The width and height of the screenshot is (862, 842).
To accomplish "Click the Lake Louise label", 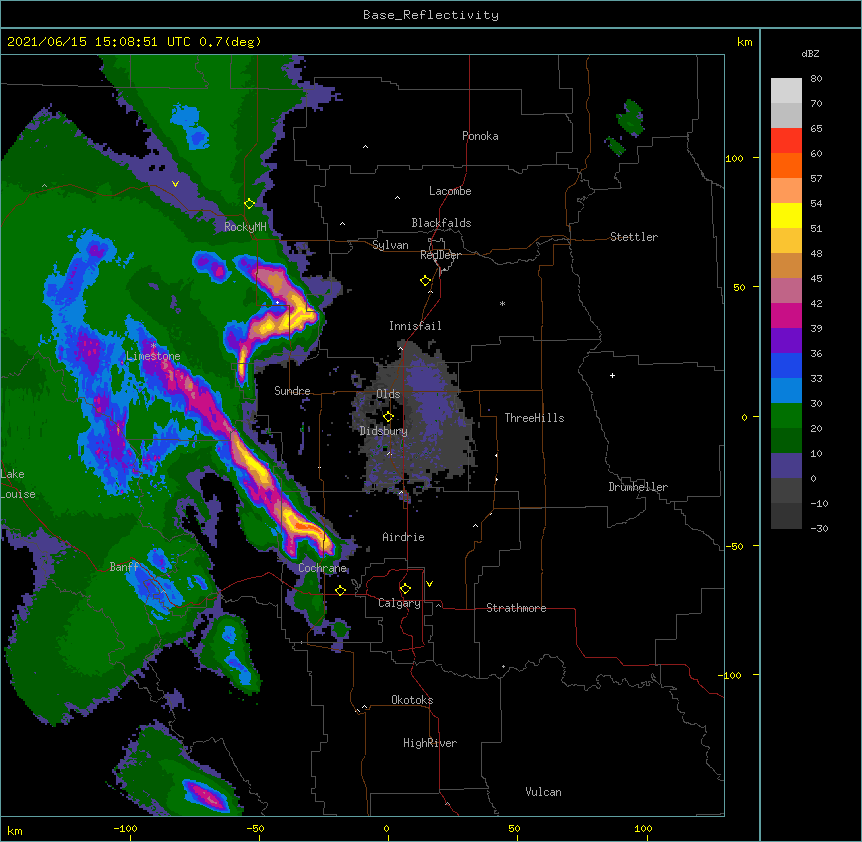I will (18, 484).
